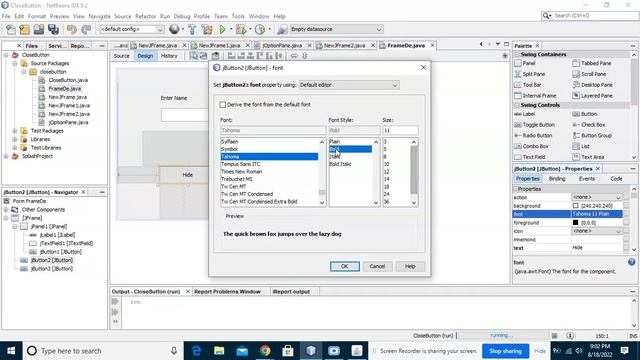The width and height of the screenshot is (640, 360).
Task: Click the Clean and Build icon
Action: click(x=207, y=29)
